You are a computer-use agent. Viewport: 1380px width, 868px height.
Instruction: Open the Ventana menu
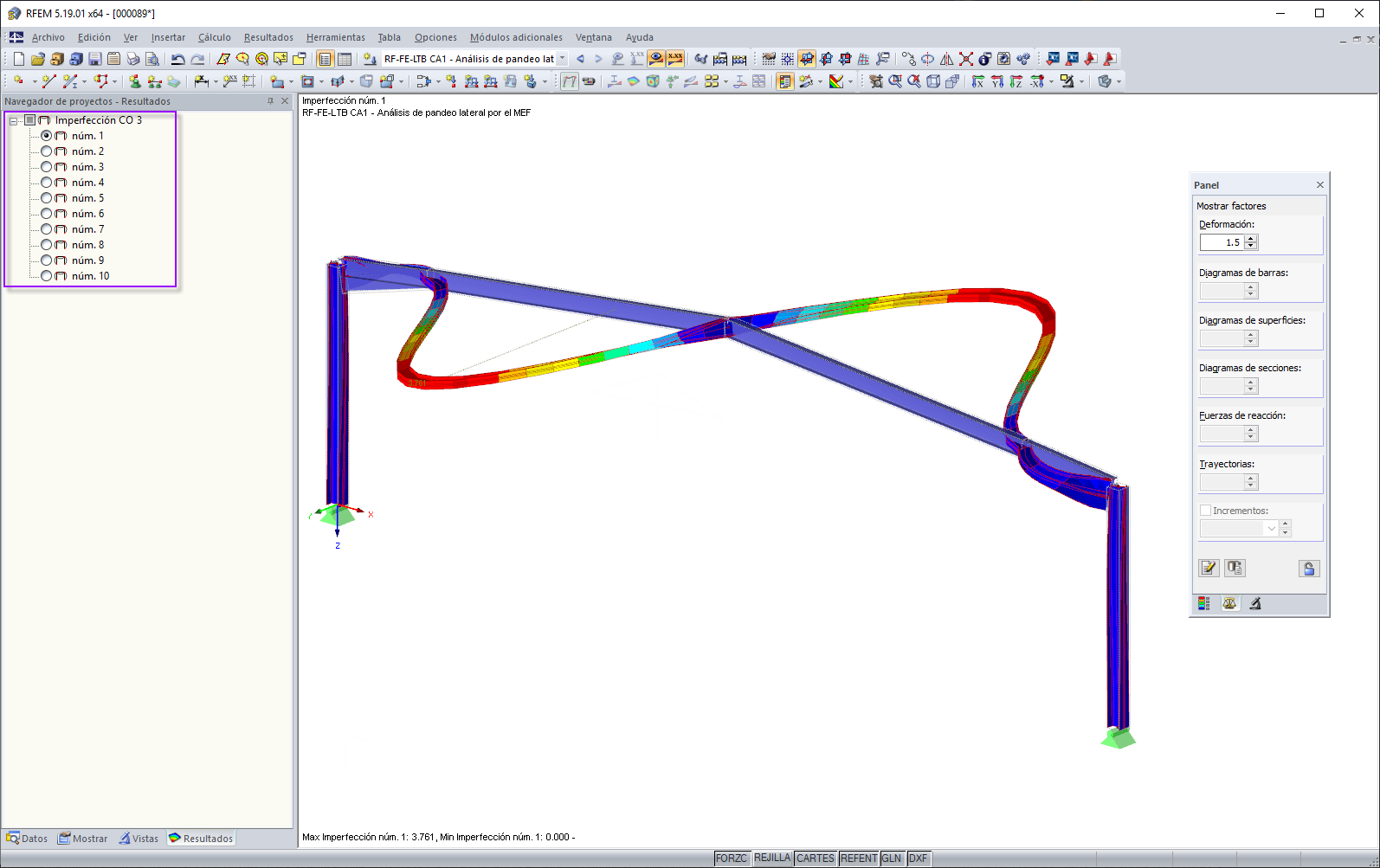pos(594,37)
